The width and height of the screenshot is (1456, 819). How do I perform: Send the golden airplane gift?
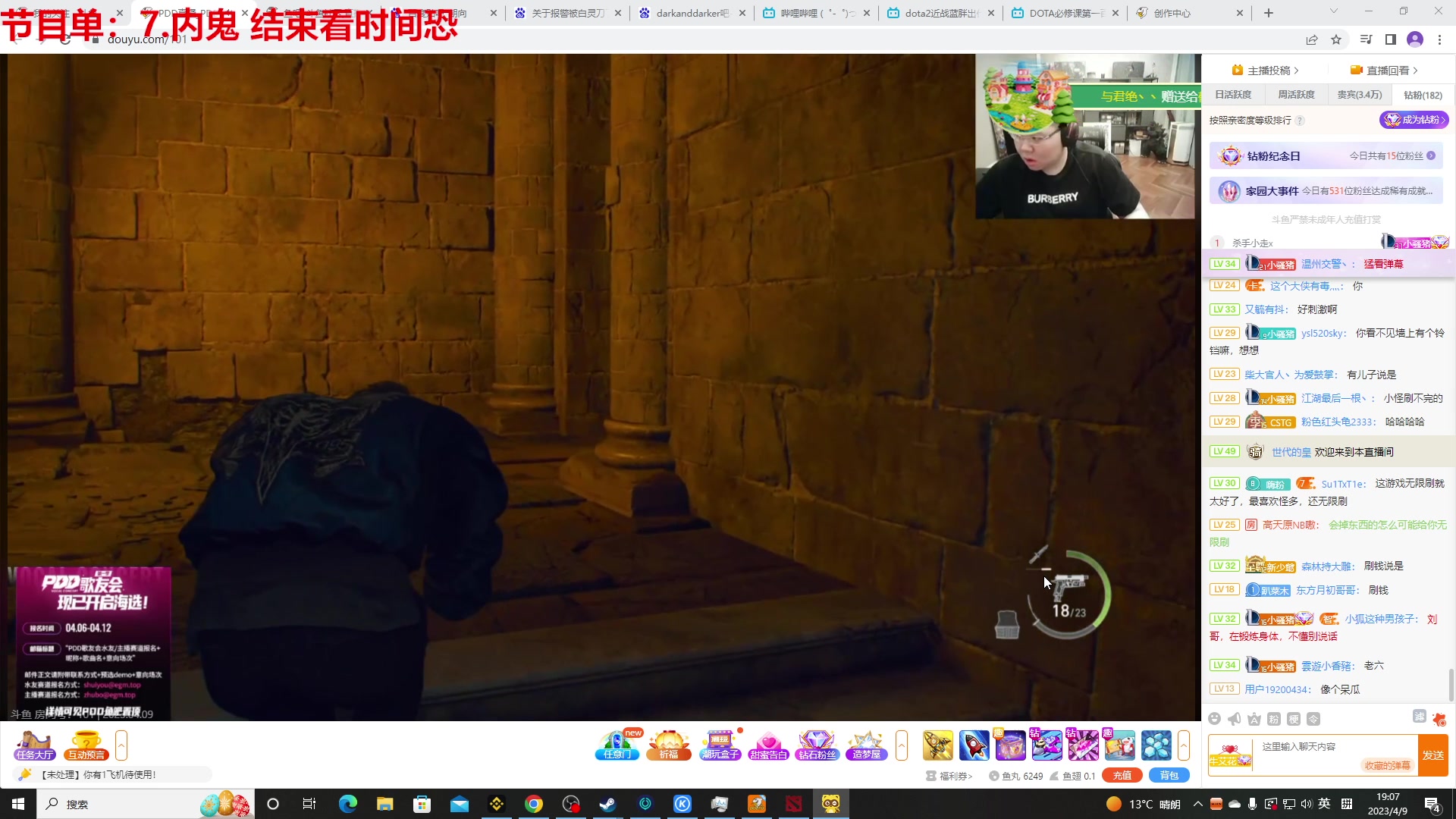[938, 745]
